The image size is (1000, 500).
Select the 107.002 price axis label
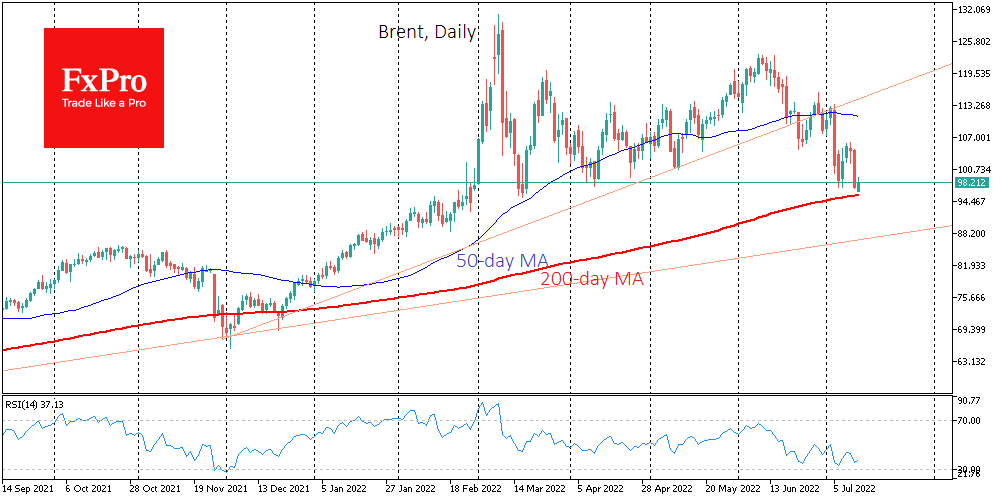pyautogui.click(x=973, y=138)
